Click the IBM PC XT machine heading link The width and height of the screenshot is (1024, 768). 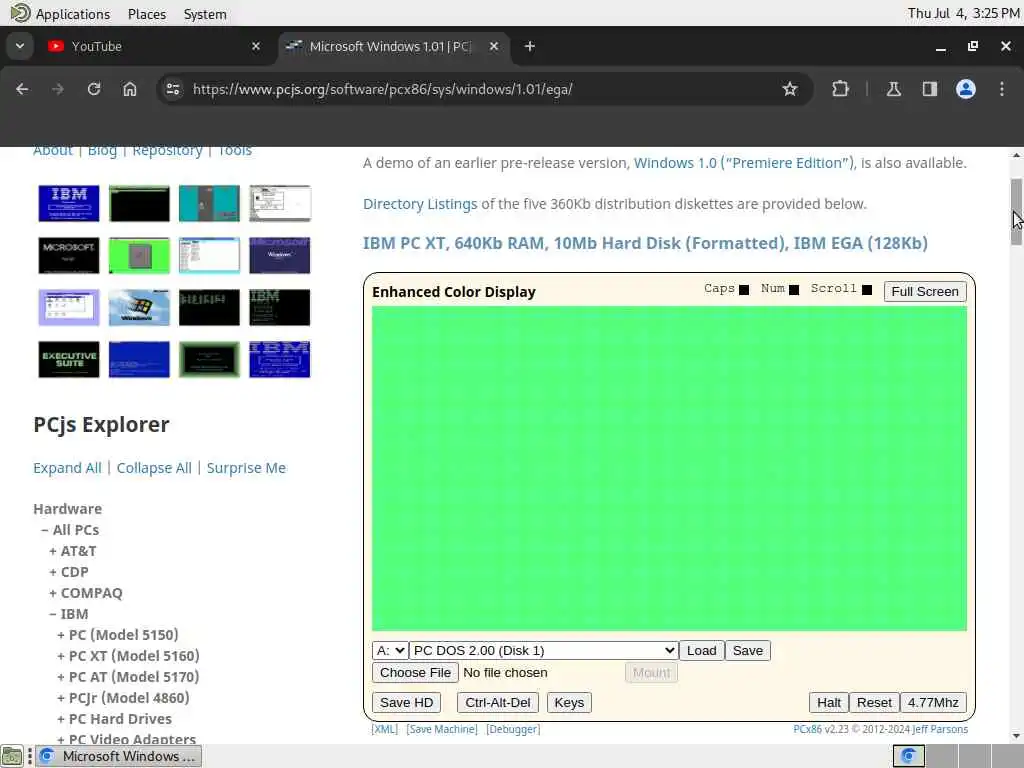645,243
